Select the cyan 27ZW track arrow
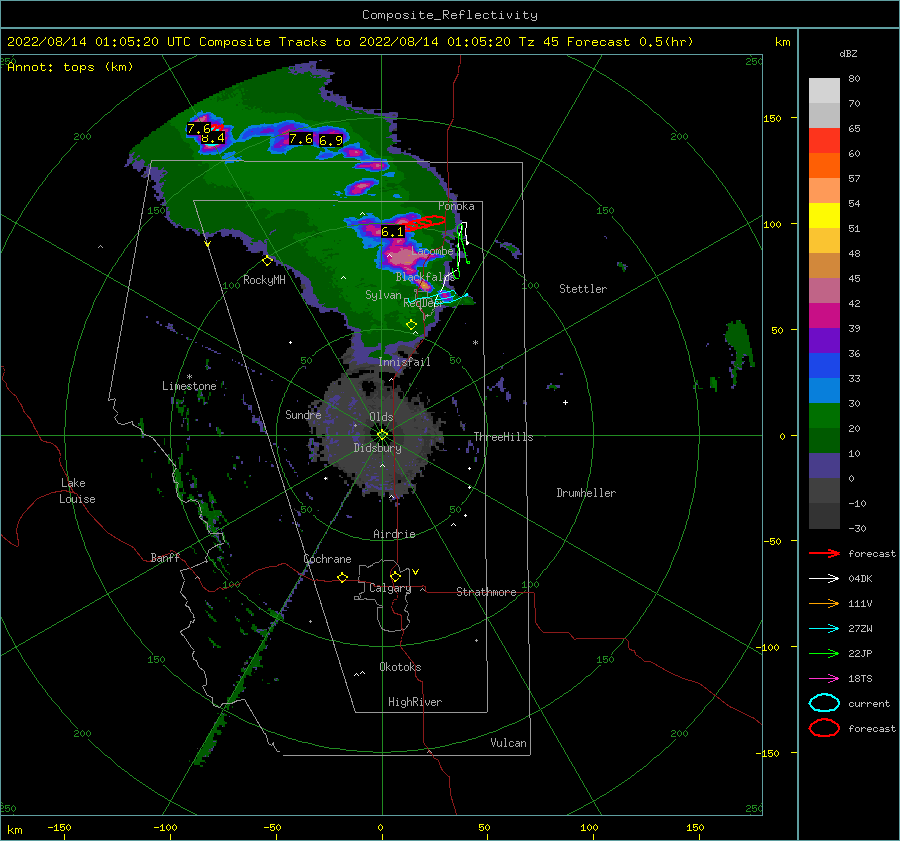900x841 pixels. [824, 629]
